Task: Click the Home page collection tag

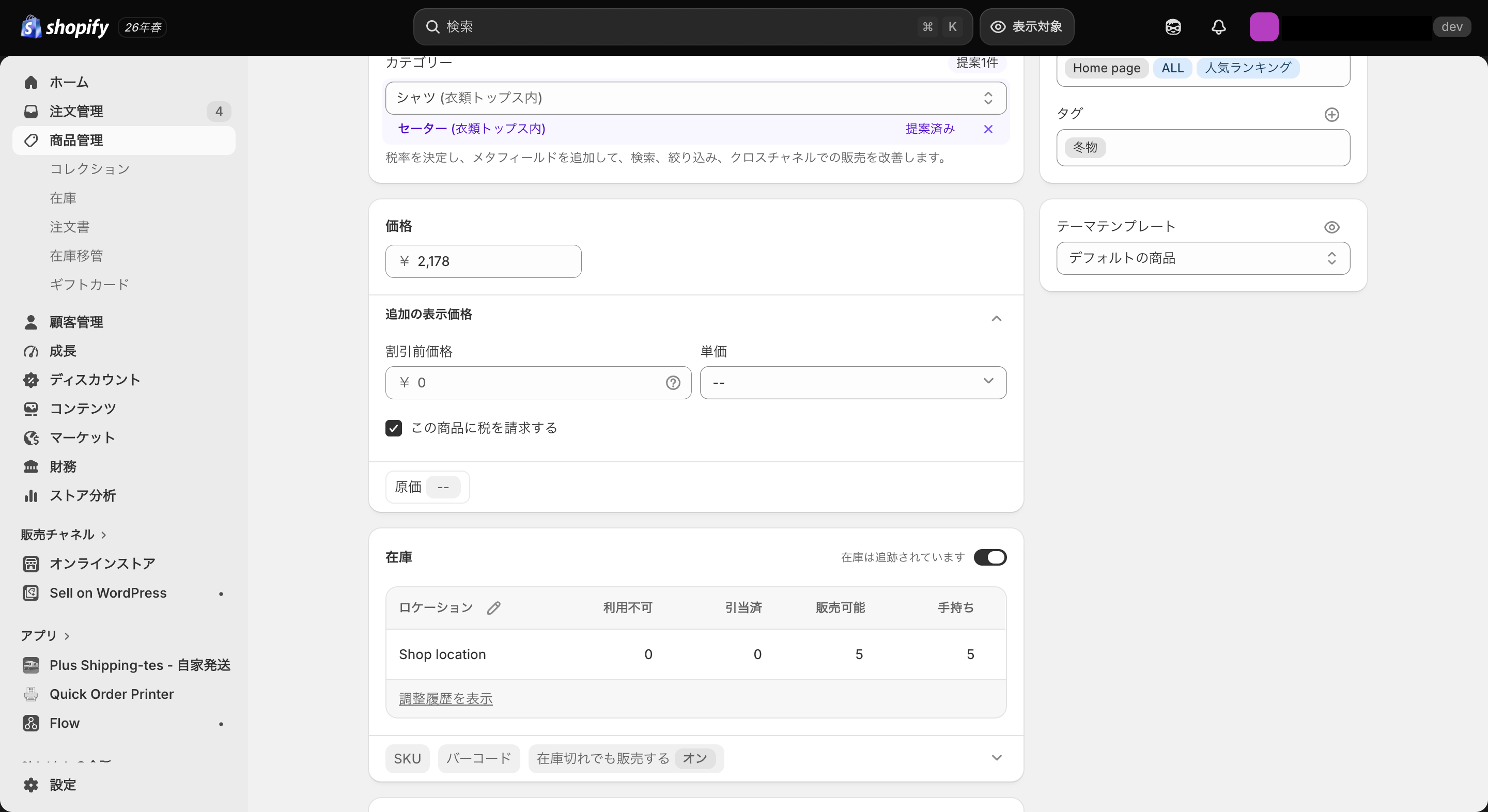Action: point(1106,68)
